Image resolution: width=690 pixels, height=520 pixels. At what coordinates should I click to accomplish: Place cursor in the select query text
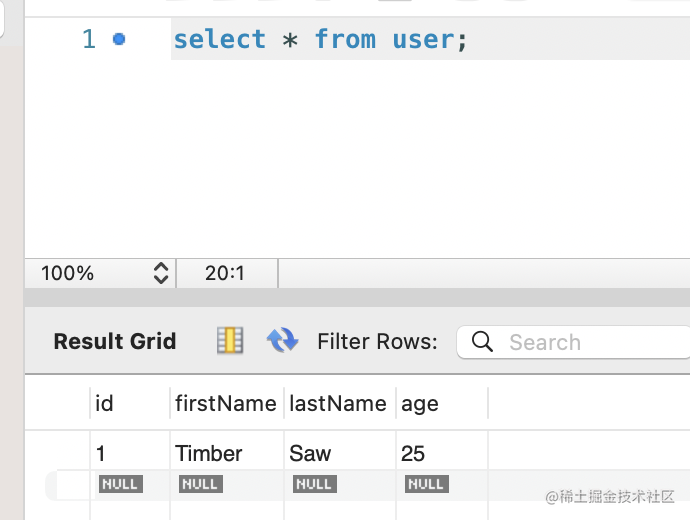coord(320,39)
